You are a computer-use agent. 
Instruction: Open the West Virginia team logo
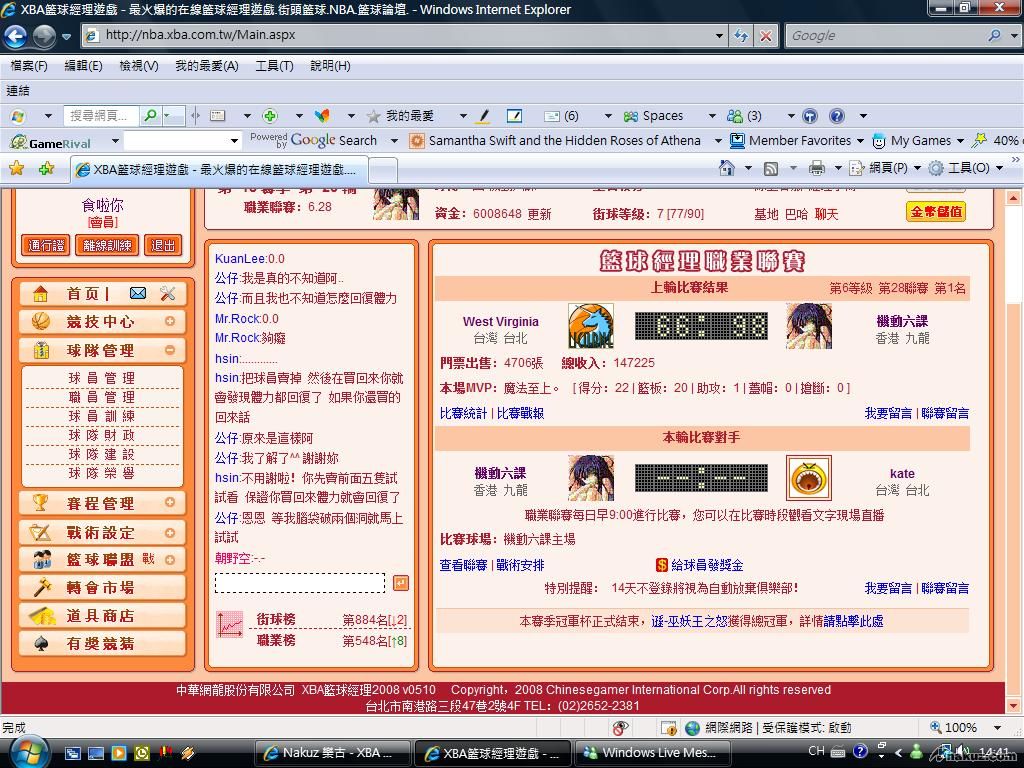590,326
